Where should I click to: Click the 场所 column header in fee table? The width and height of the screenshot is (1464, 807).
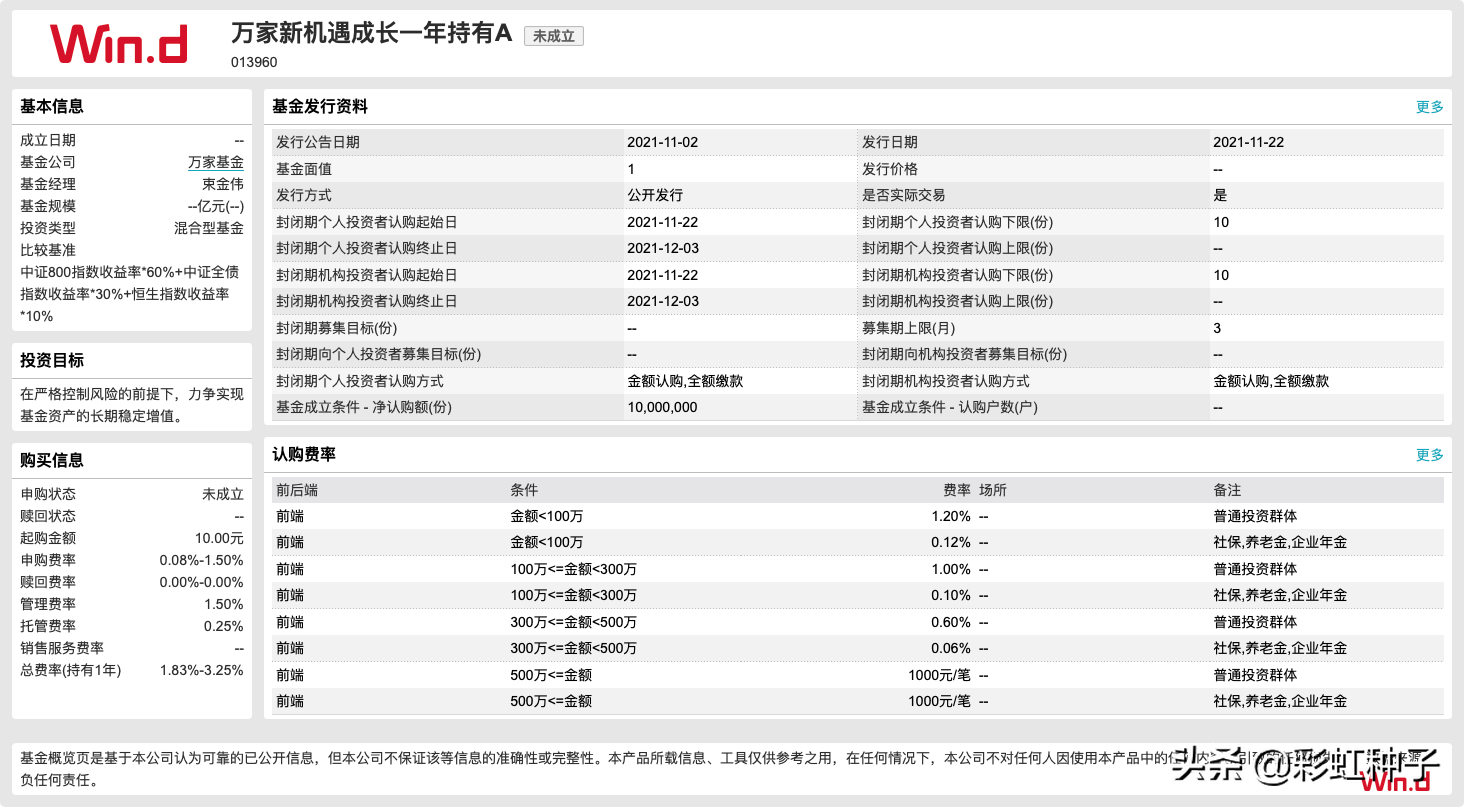(x=993, y=490)
